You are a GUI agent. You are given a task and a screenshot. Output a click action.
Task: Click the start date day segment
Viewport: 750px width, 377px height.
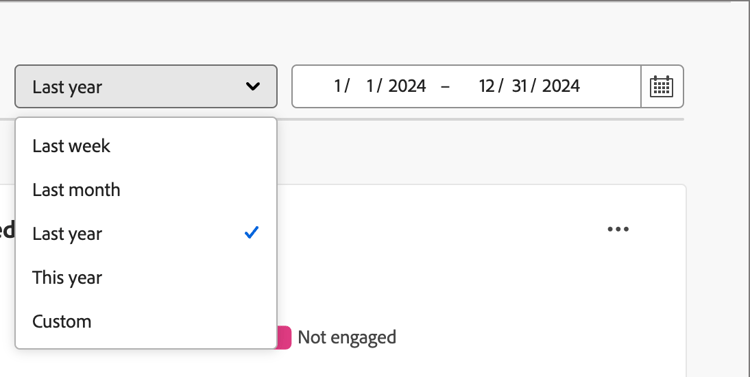tap(370, 86)
